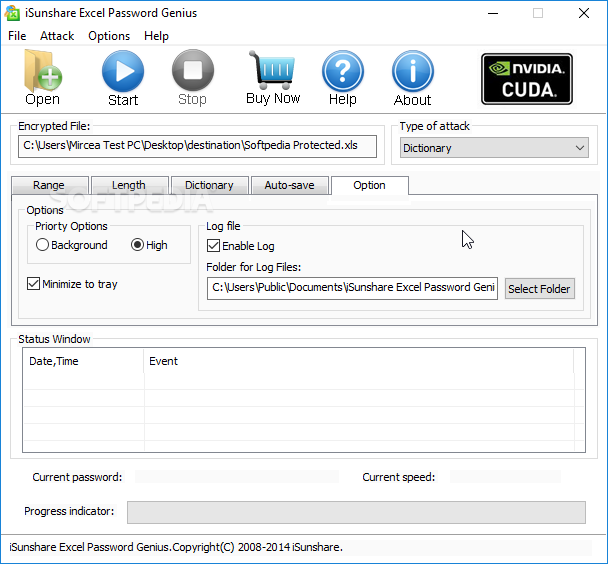
Task: Click the Progress indicator bar
Action: [x=356, y=512]
